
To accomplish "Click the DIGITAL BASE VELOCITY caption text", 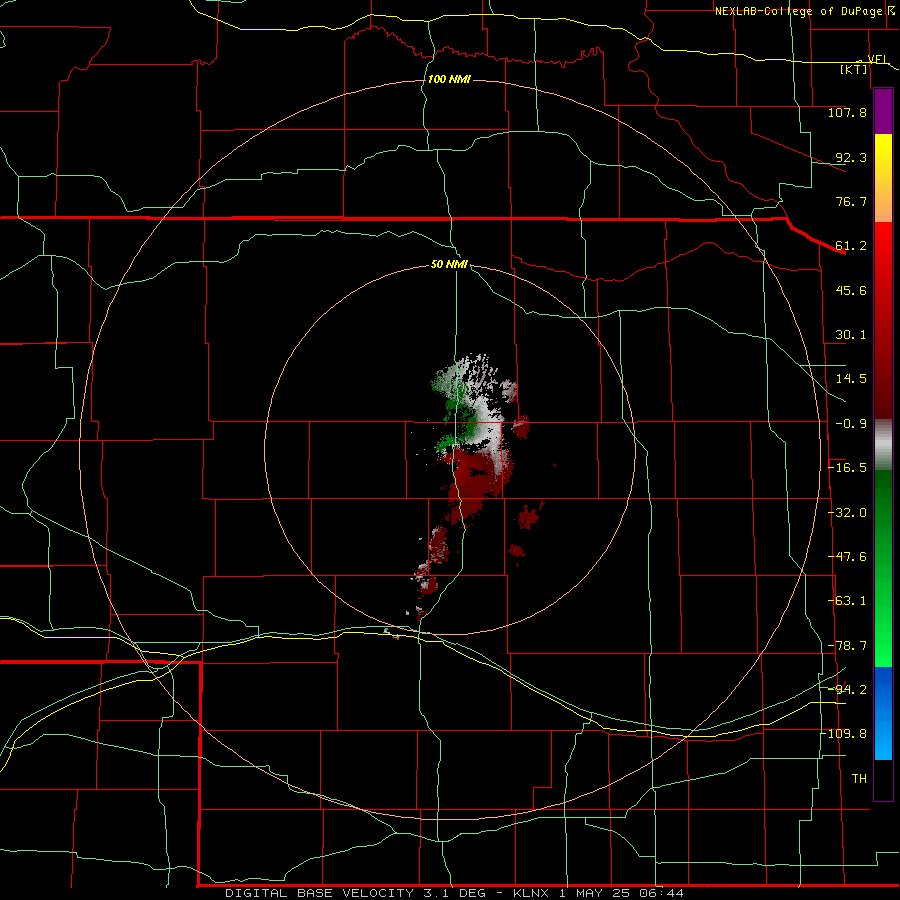I will click(319, 893).
